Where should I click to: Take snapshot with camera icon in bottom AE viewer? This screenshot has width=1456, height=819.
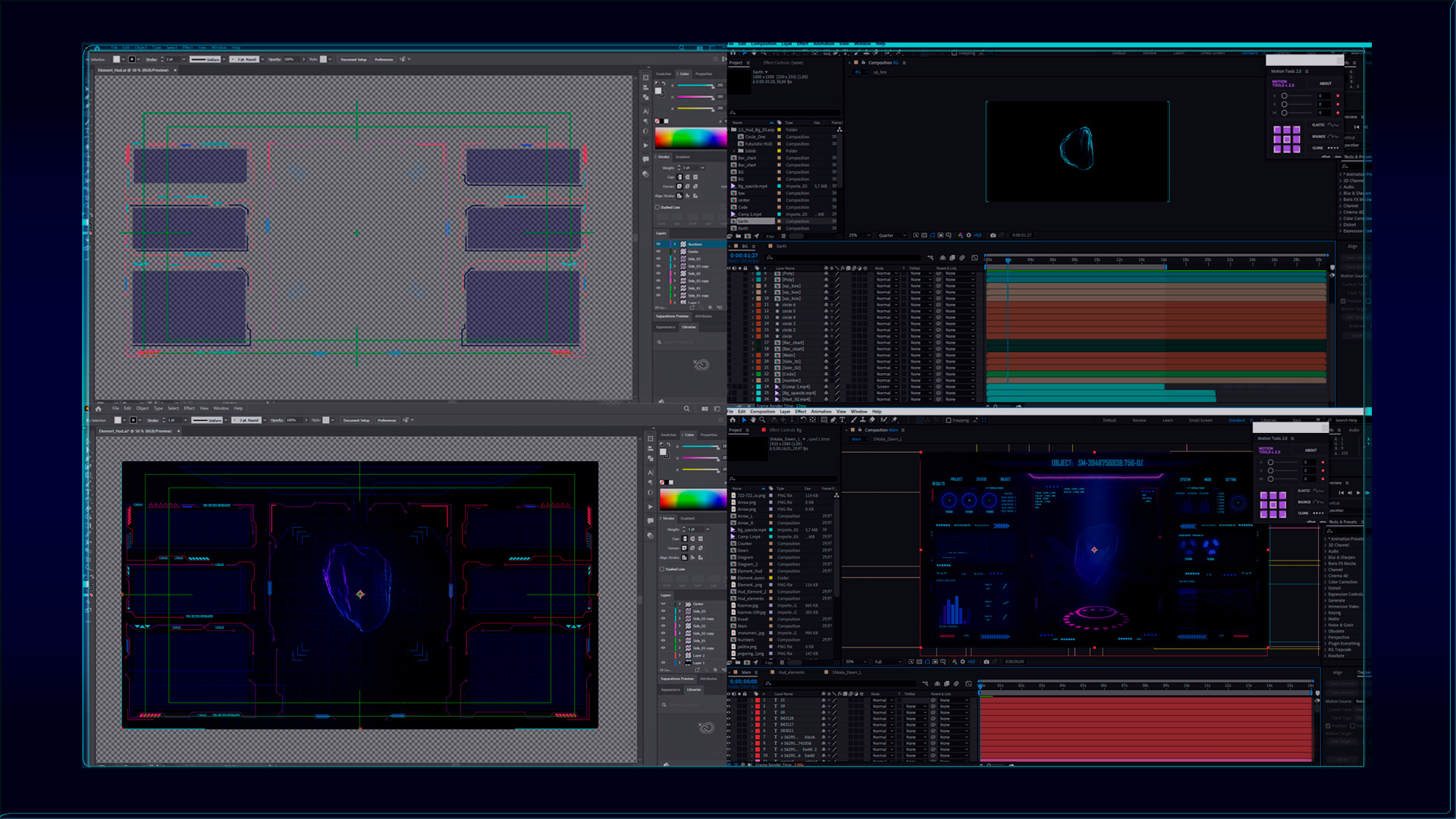(986, 661)
